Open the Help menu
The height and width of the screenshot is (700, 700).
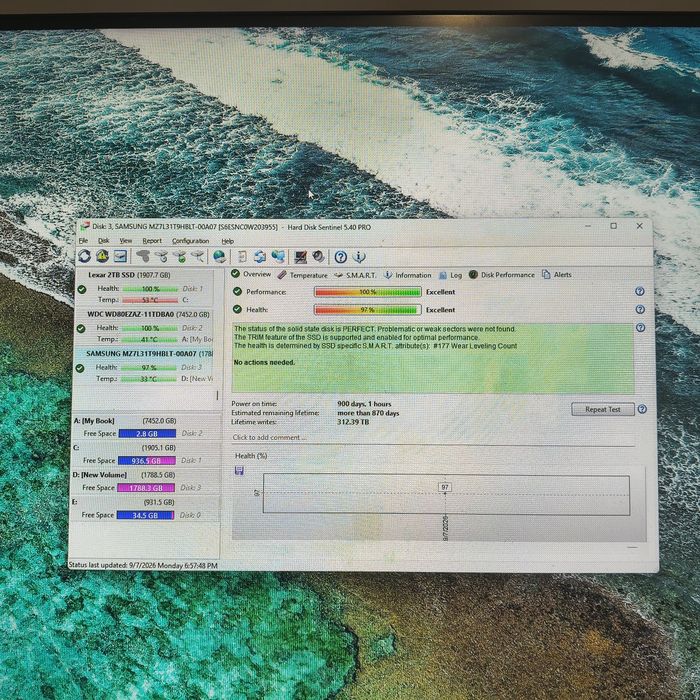tap(228, 241)
